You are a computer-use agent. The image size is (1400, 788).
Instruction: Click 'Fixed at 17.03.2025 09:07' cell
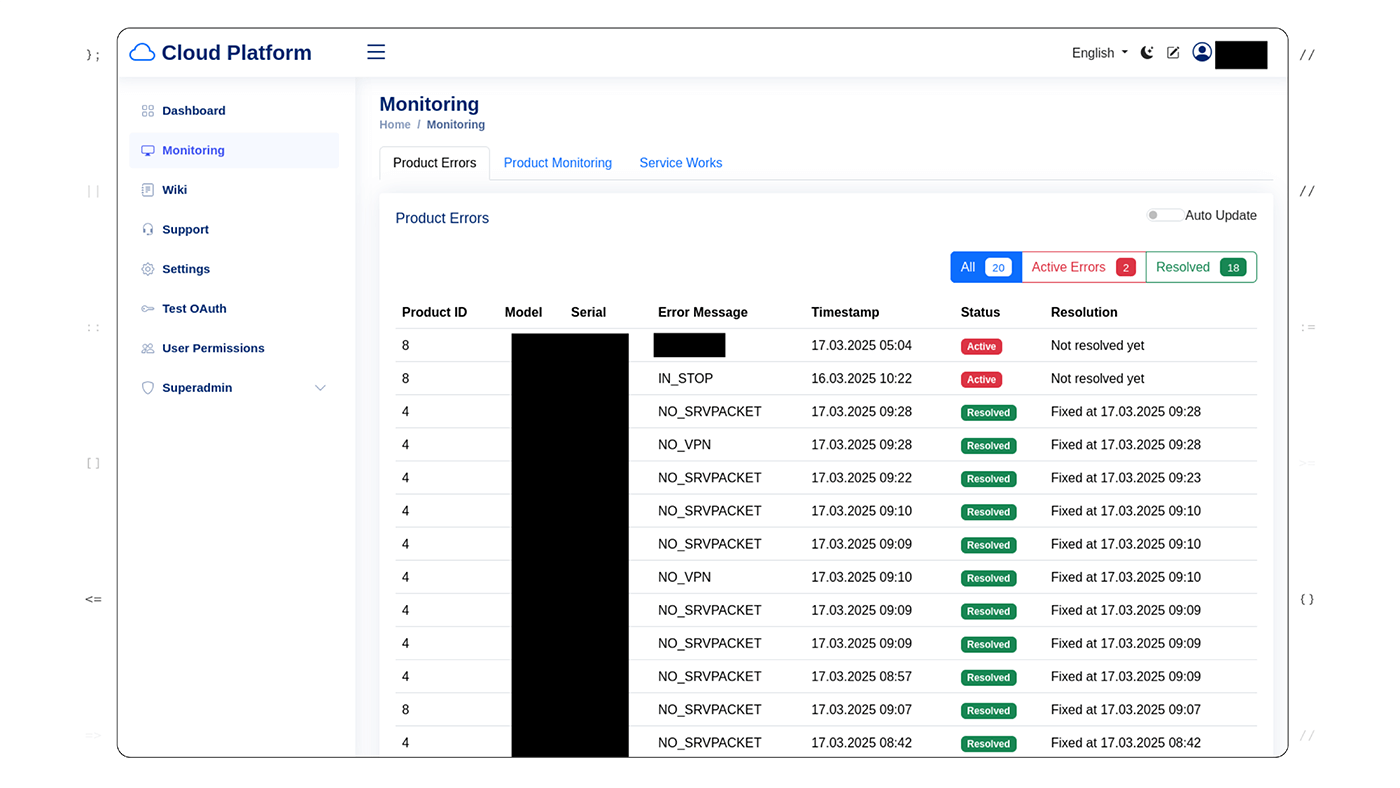(1126, 710)
